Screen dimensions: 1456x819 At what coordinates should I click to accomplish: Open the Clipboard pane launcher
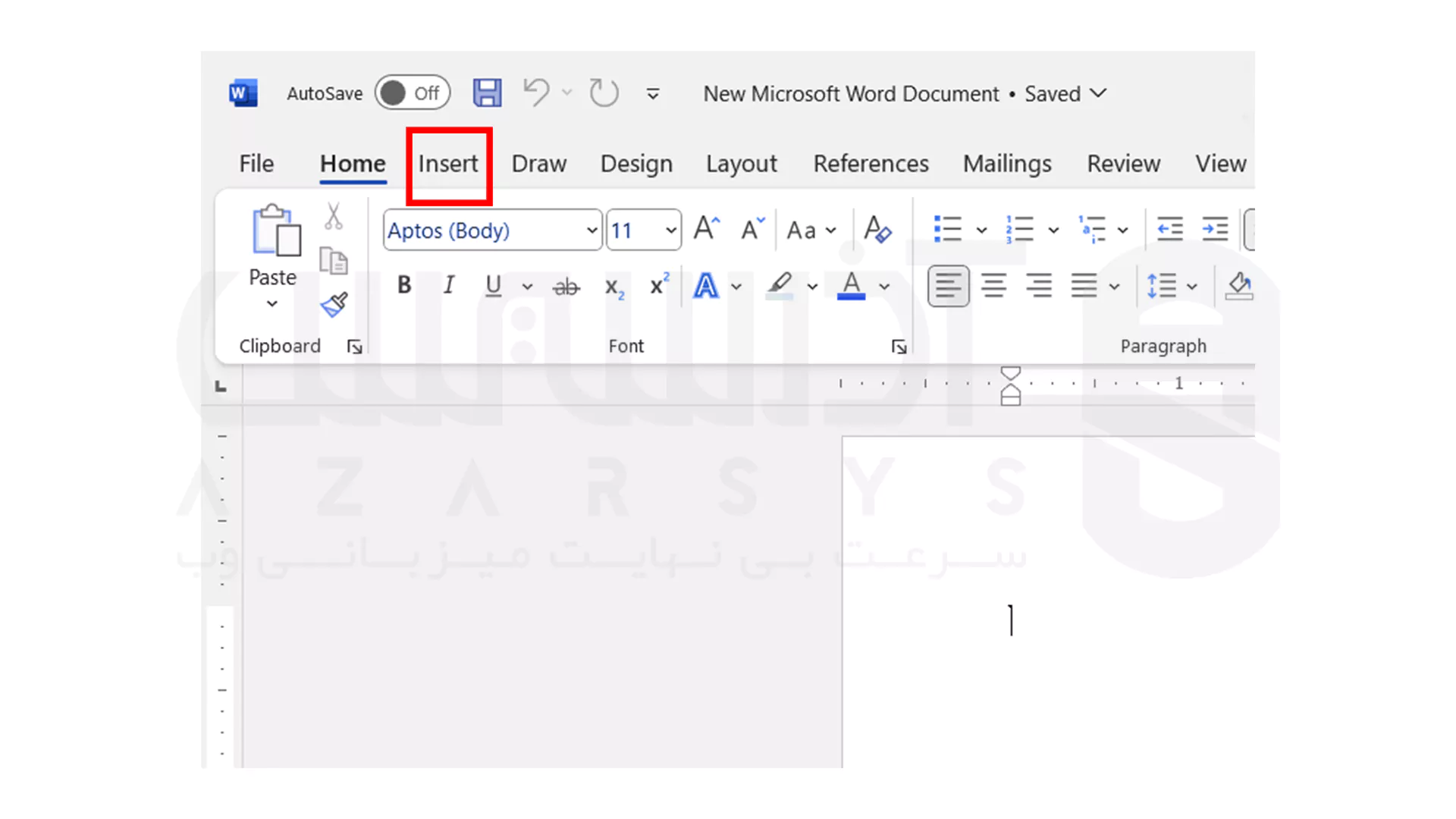354,347
